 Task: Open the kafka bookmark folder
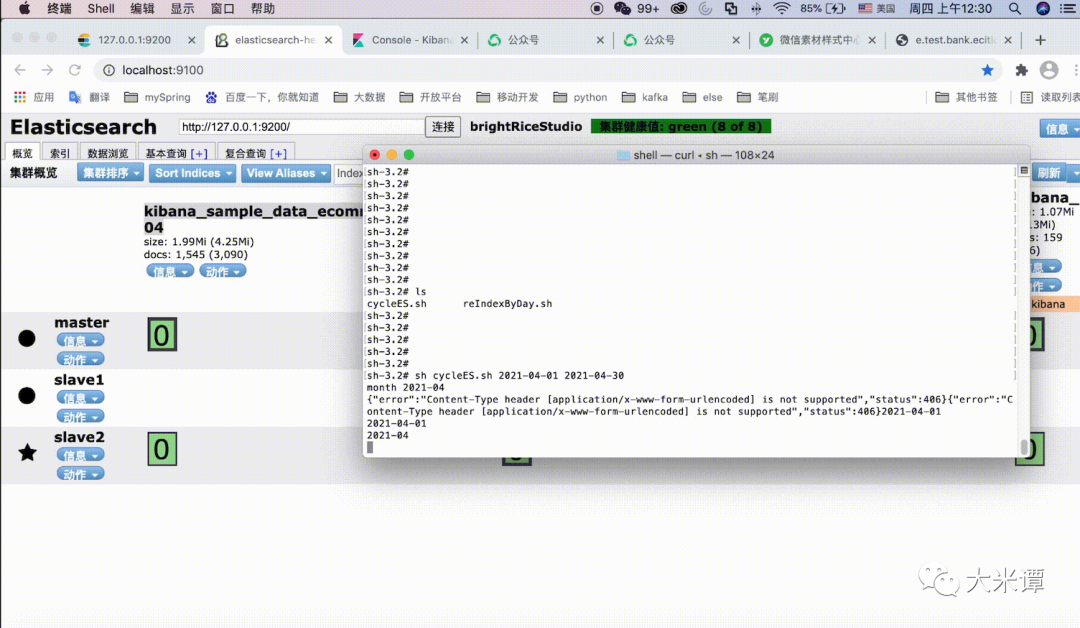(645, 97)
